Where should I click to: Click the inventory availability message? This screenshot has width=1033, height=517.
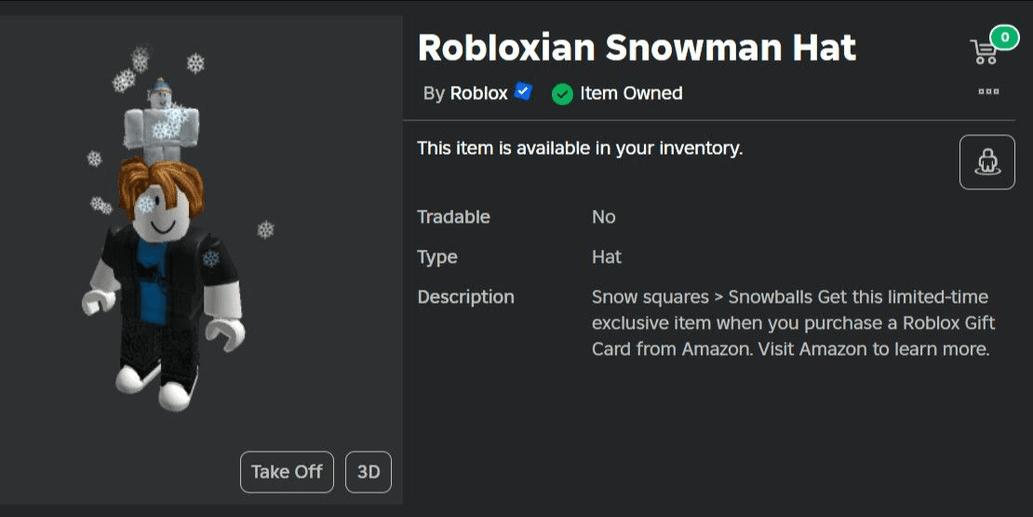tap(579, 149)
